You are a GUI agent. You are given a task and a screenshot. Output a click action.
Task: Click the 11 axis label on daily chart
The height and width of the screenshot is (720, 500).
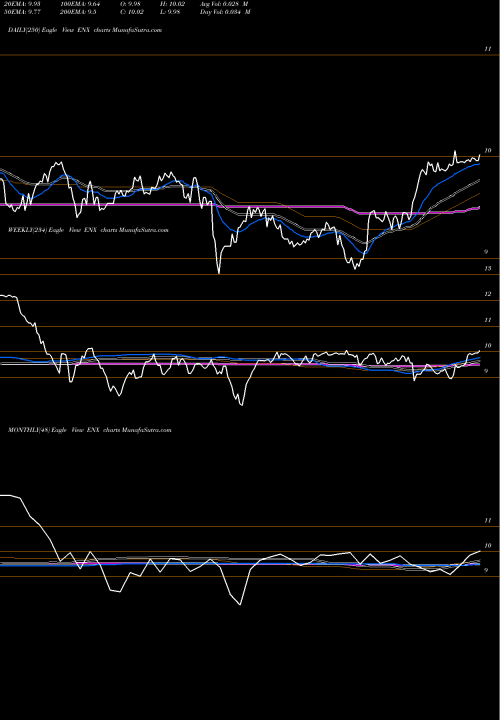pyautogui.click(x=488, y=49)
